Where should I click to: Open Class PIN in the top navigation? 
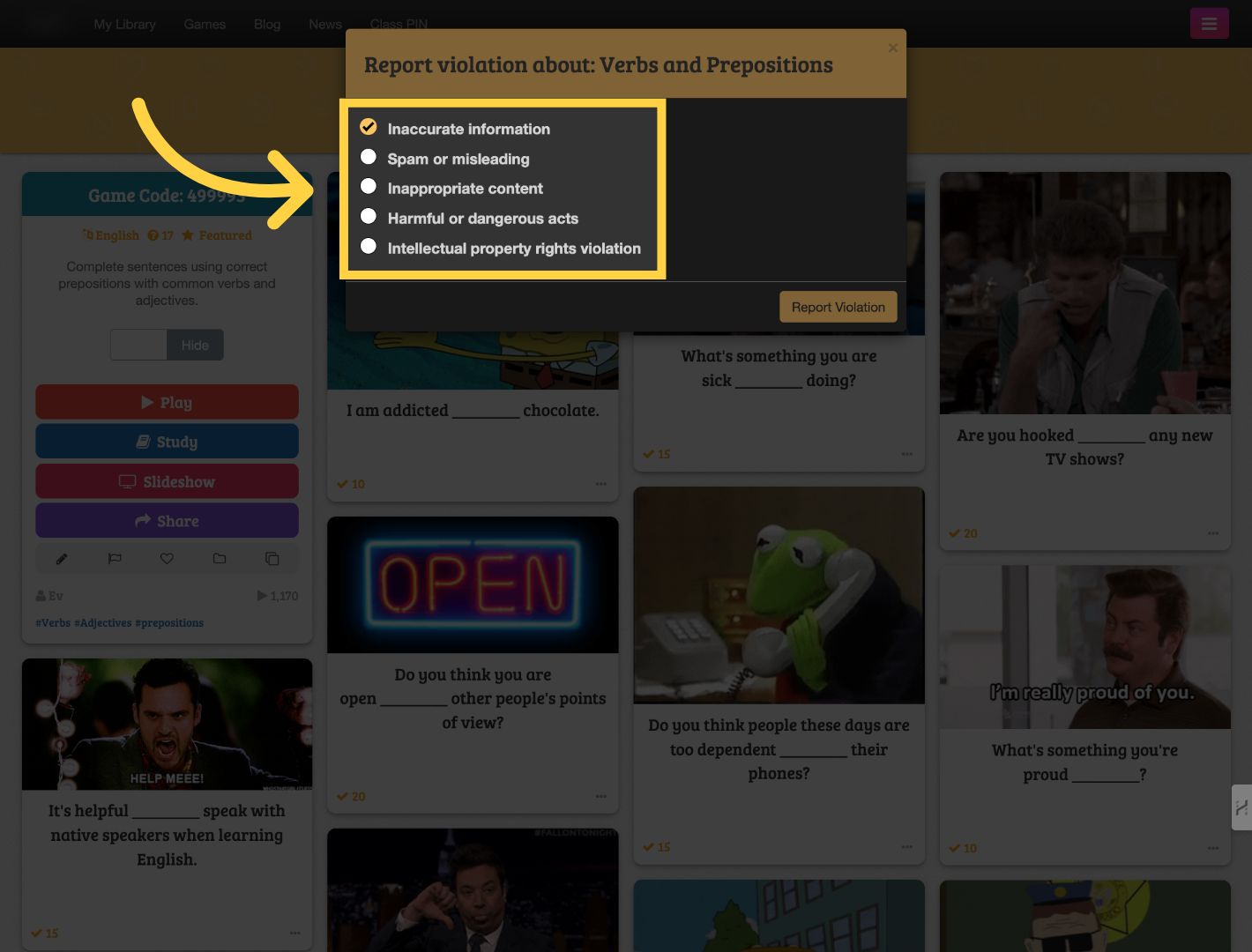(x=399, y=24)
